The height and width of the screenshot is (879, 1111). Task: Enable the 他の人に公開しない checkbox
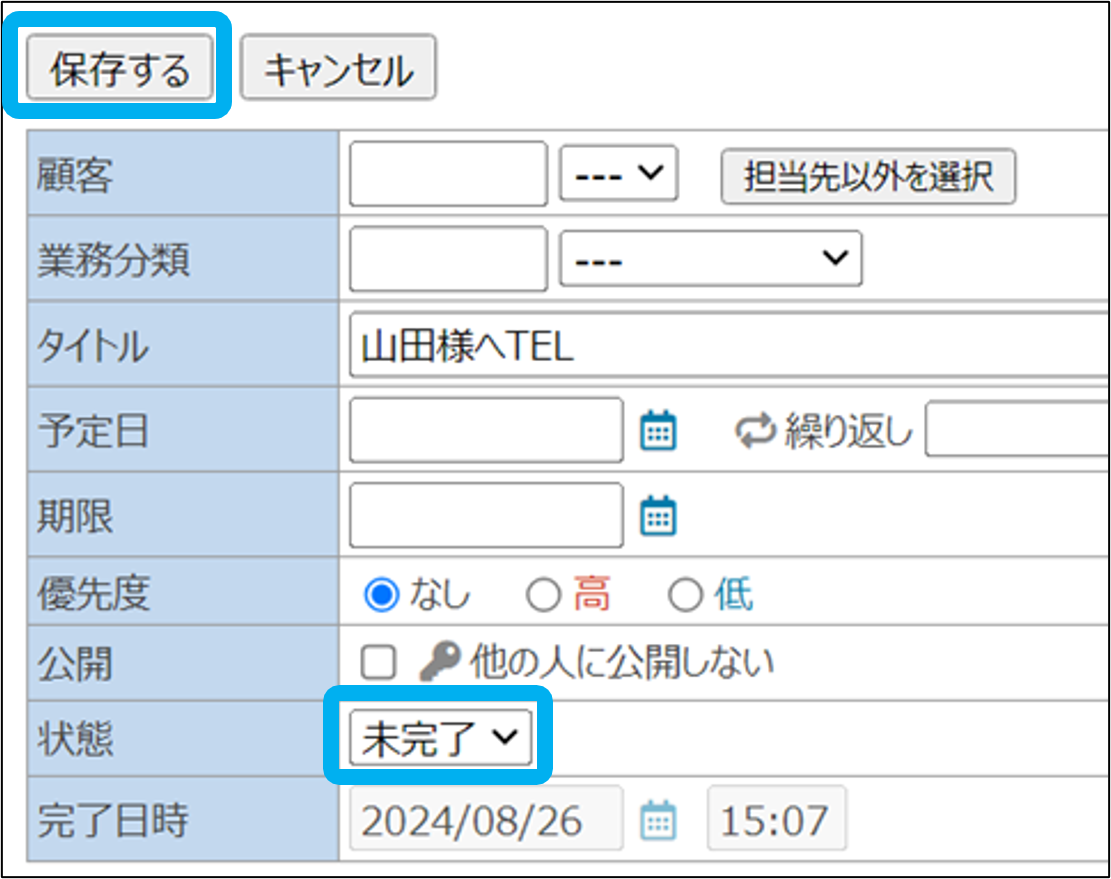coord(379,662)
